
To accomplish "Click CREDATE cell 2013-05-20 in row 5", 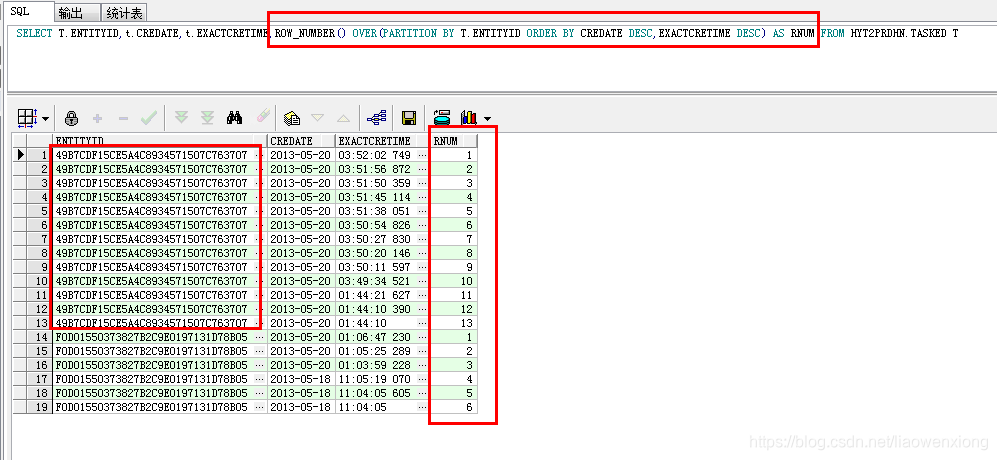I will 301,211.
